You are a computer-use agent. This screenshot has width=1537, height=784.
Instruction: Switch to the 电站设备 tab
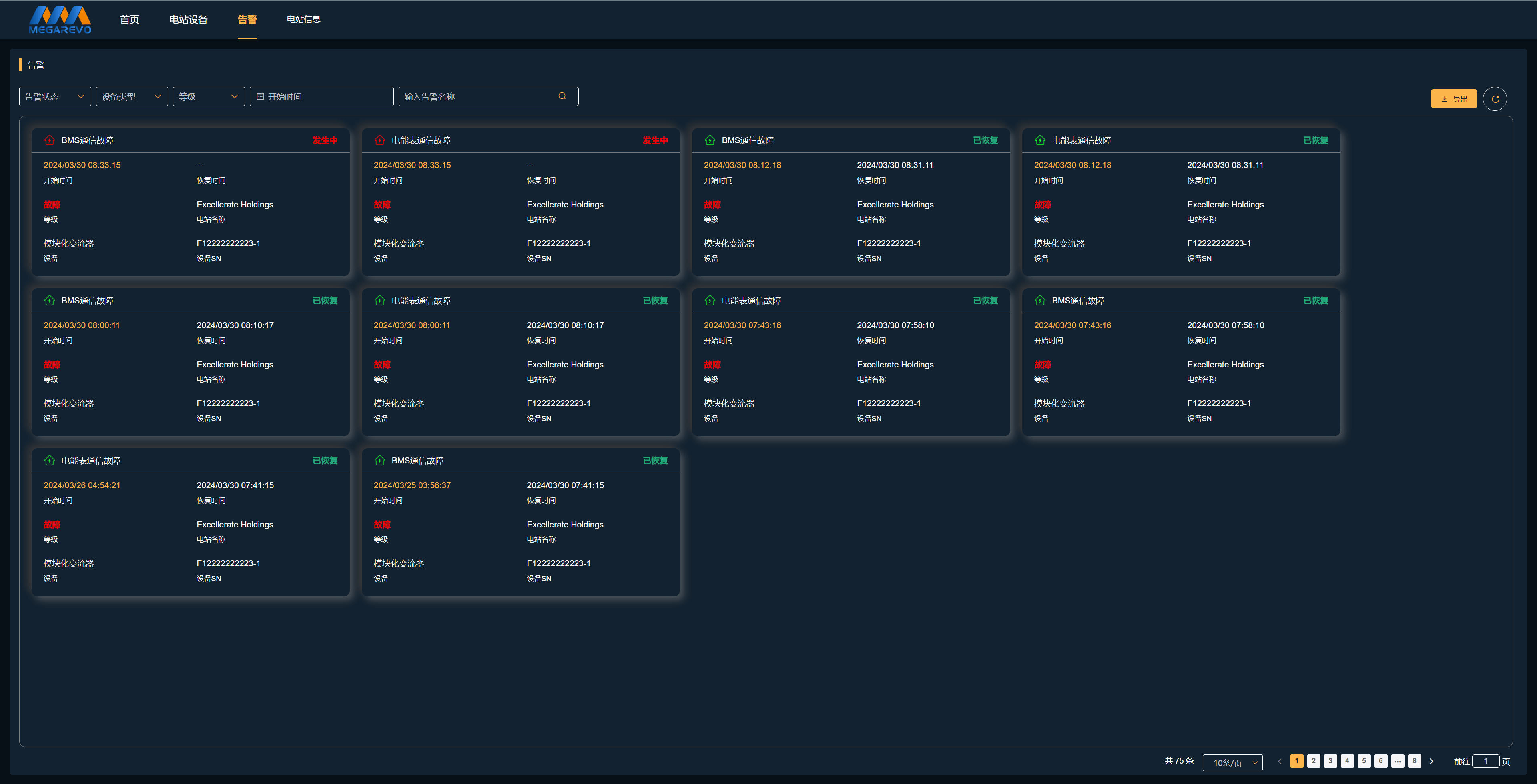(x=188, y=20)
